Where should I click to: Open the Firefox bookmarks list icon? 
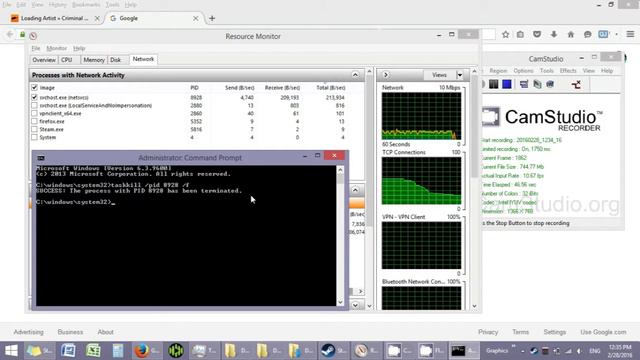pos(520,35)
